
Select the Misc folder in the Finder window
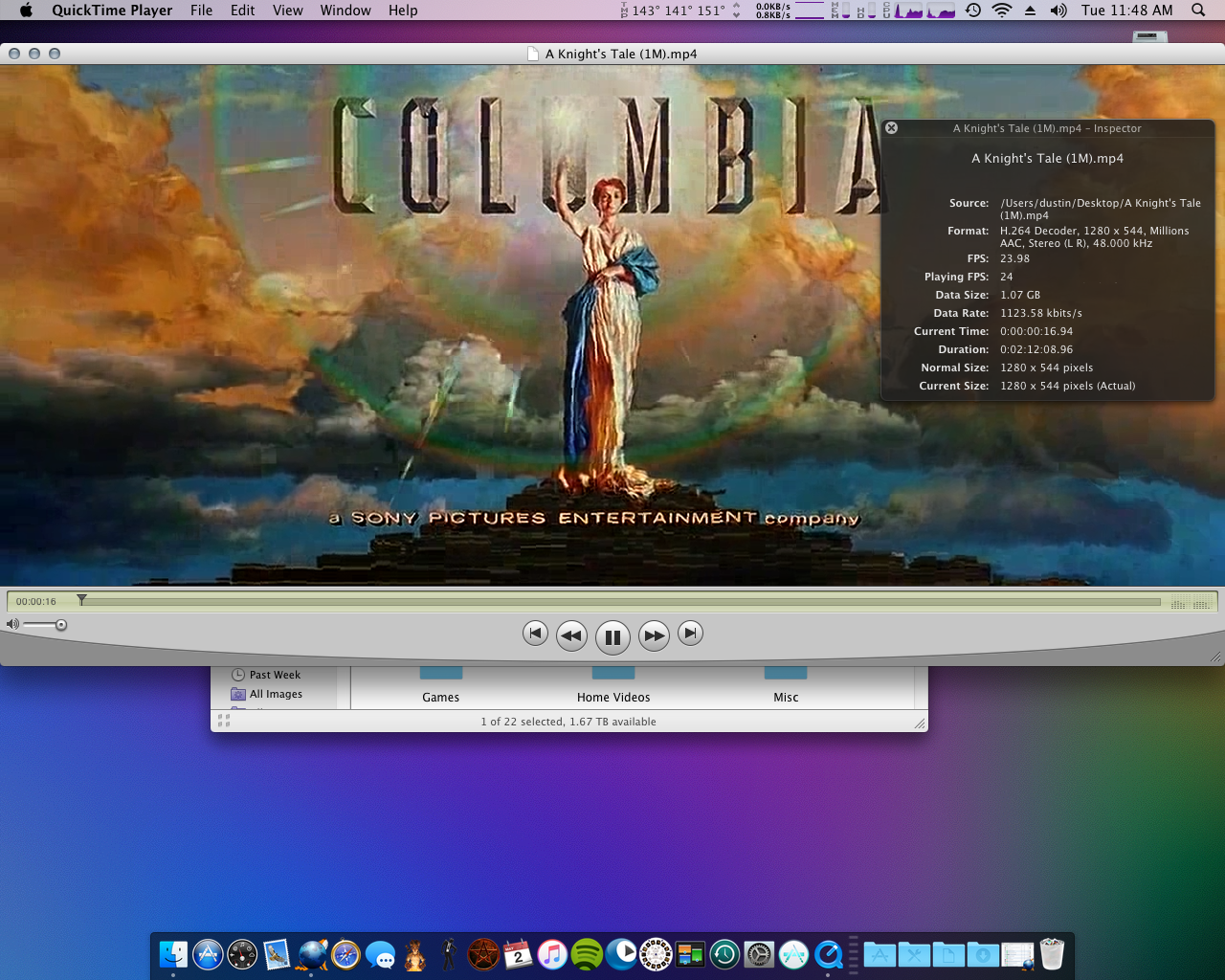click(x=786, y=697)
